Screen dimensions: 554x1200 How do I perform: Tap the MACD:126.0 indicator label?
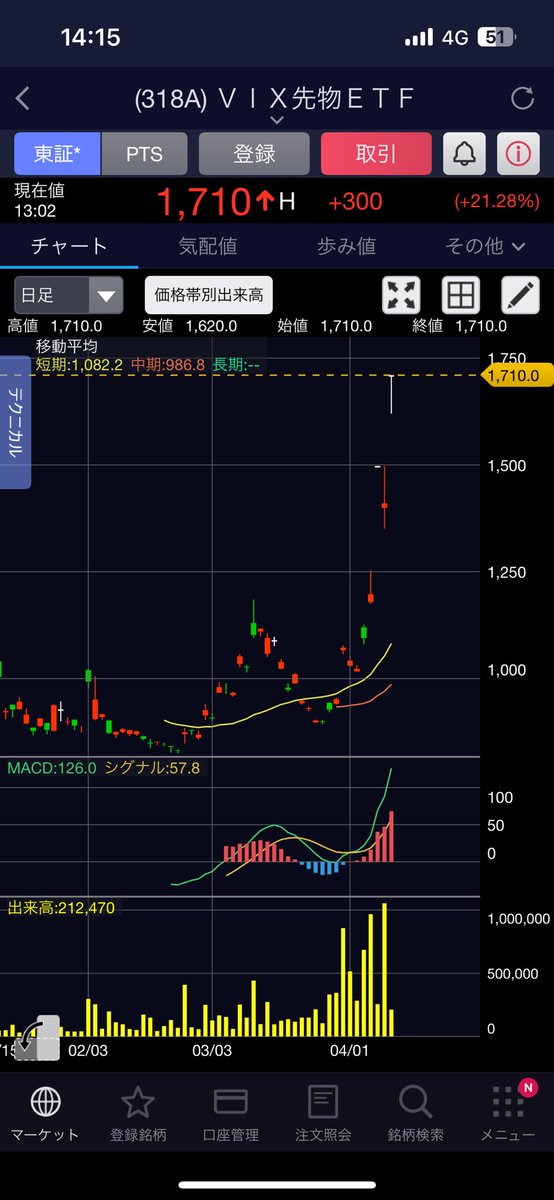(51, 768)
